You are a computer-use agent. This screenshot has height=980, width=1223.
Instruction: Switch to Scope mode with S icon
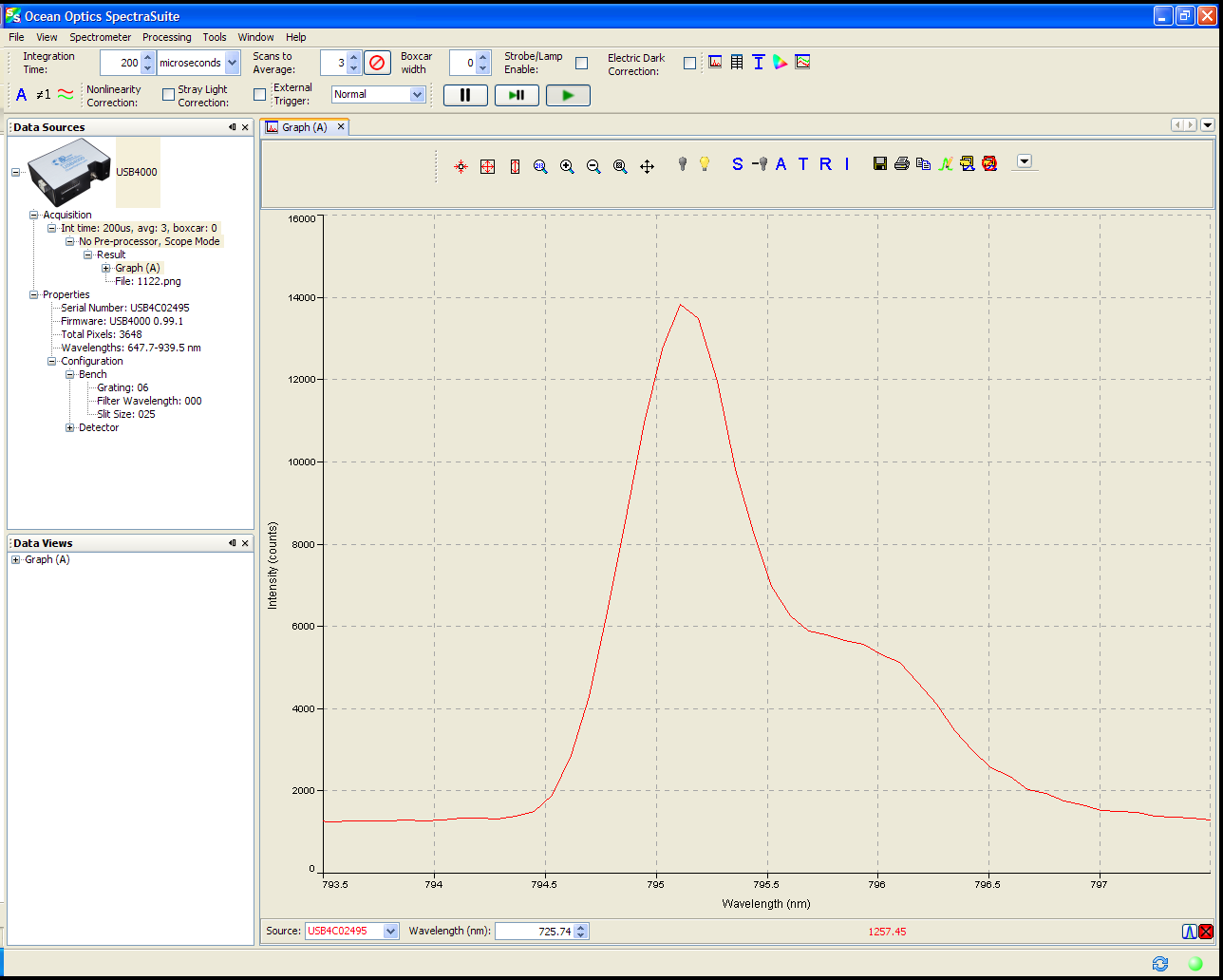click(x=738, y=164)
